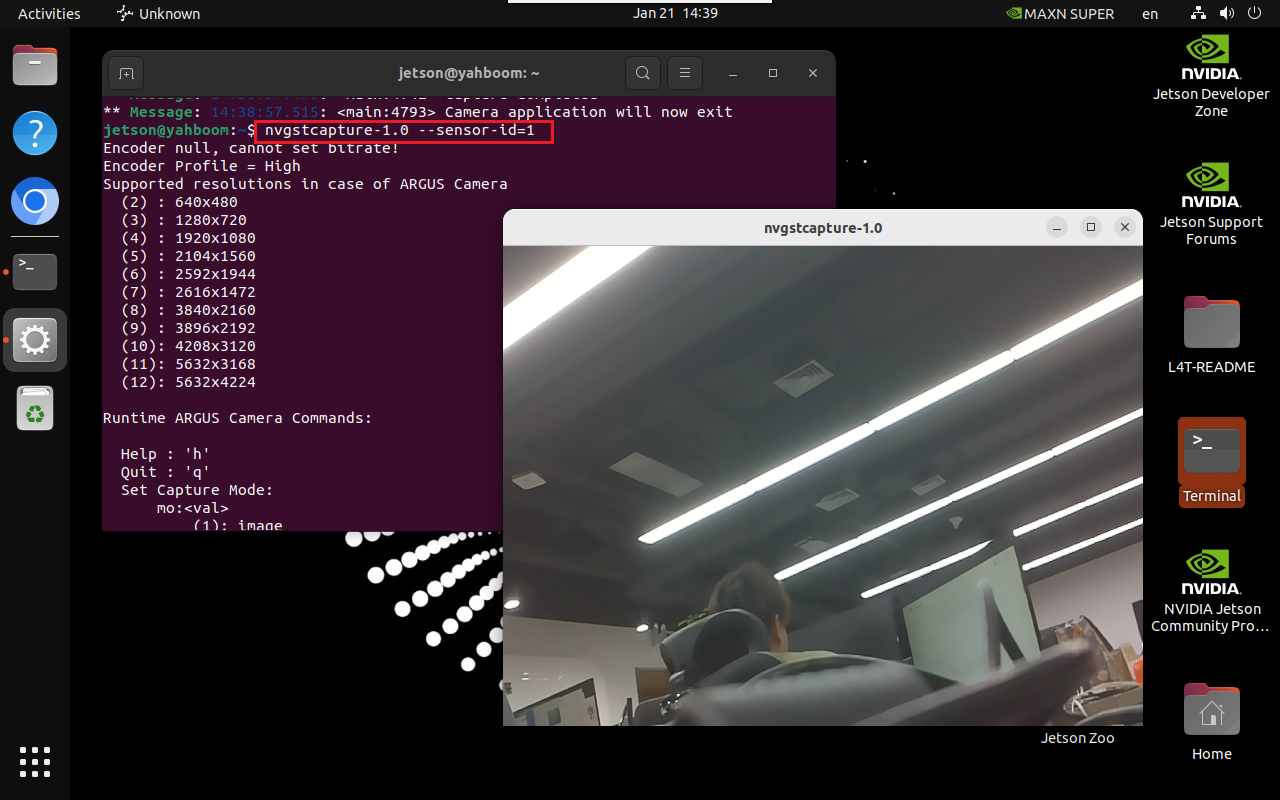Switch to Terminal via dock icon
Image resolution: width=1280 pixels, height=800 pixels.
click(35, 271)
